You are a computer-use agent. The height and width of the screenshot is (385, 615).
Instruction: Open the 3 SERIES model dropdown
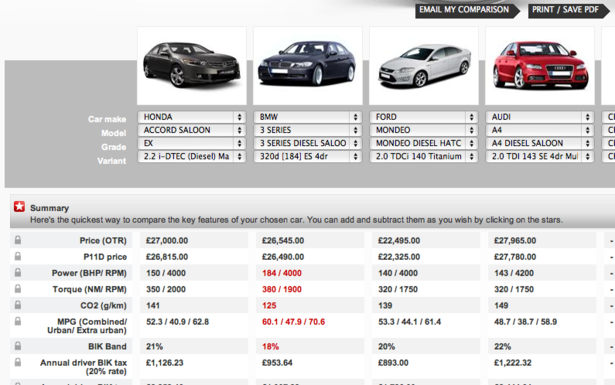coord(308,130)
